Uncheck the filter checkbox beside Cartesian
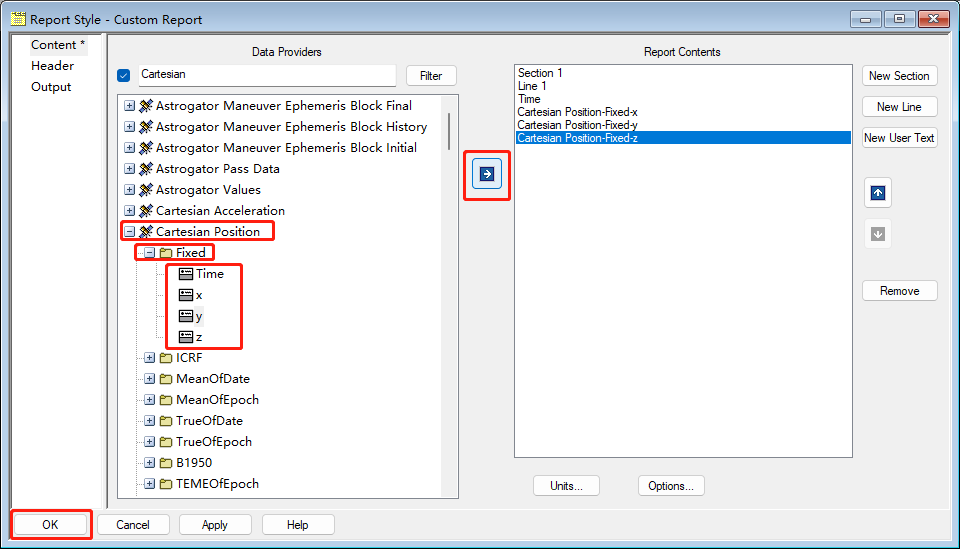This screenshot has width=960, height=549. 124,75
